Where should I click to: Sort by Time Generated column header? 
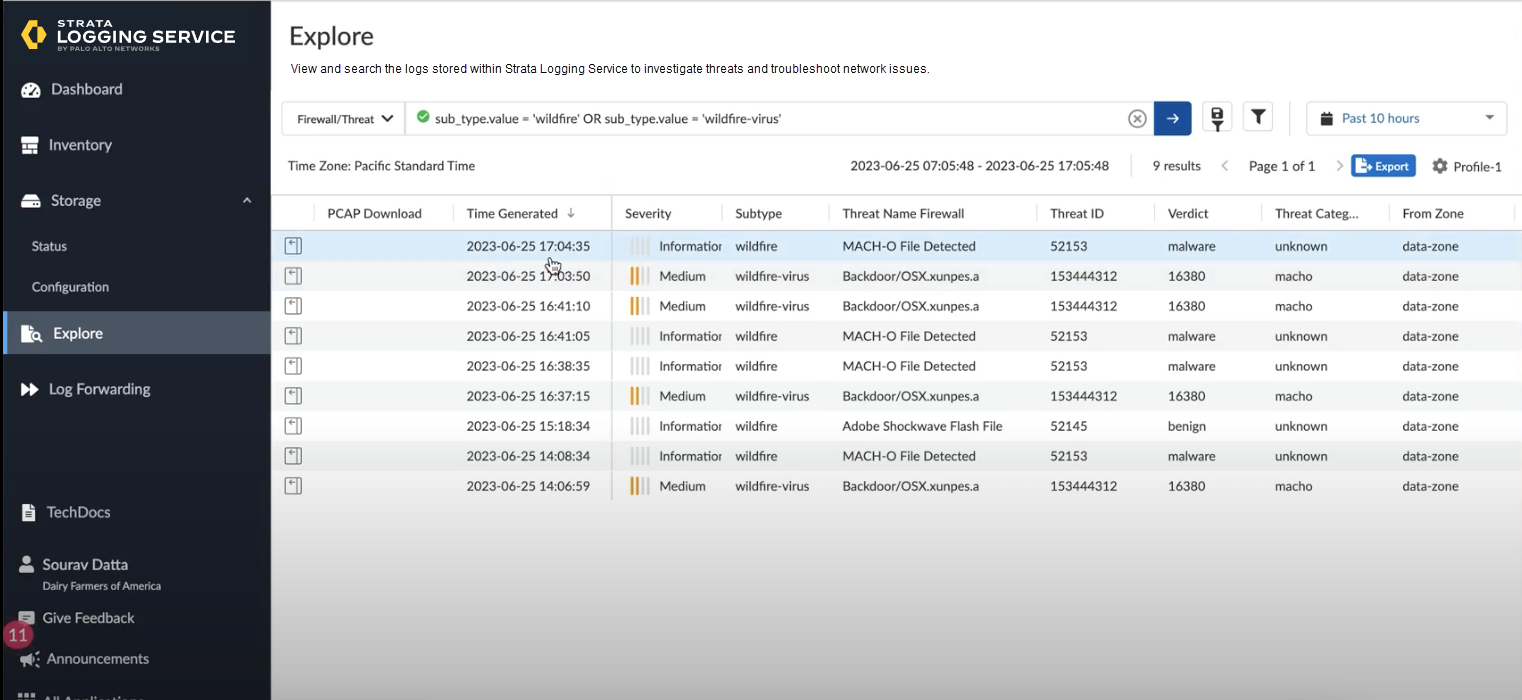click(512, 213)
